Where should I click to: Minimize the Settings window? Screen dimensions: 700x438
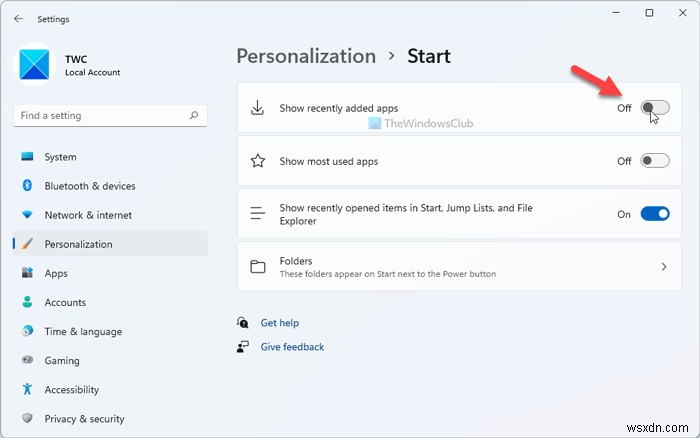(x=616, y=13)
